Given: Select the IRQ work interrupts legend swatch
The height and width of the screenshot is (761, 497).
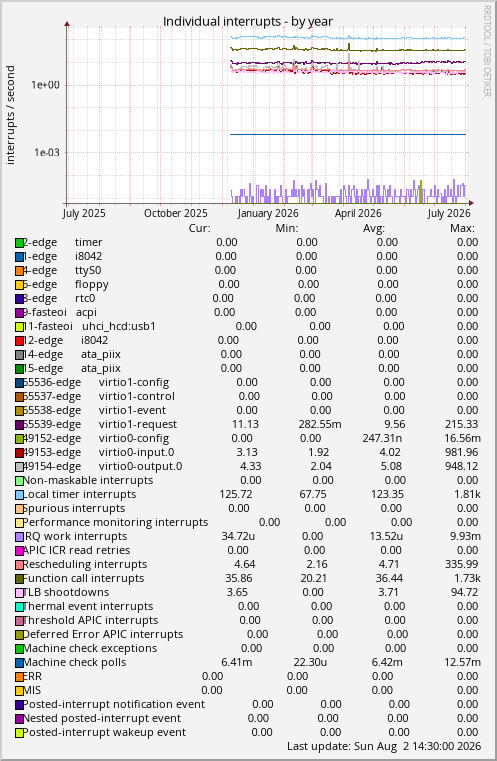Looking at the screenshot, I should [x=19, y=537].
